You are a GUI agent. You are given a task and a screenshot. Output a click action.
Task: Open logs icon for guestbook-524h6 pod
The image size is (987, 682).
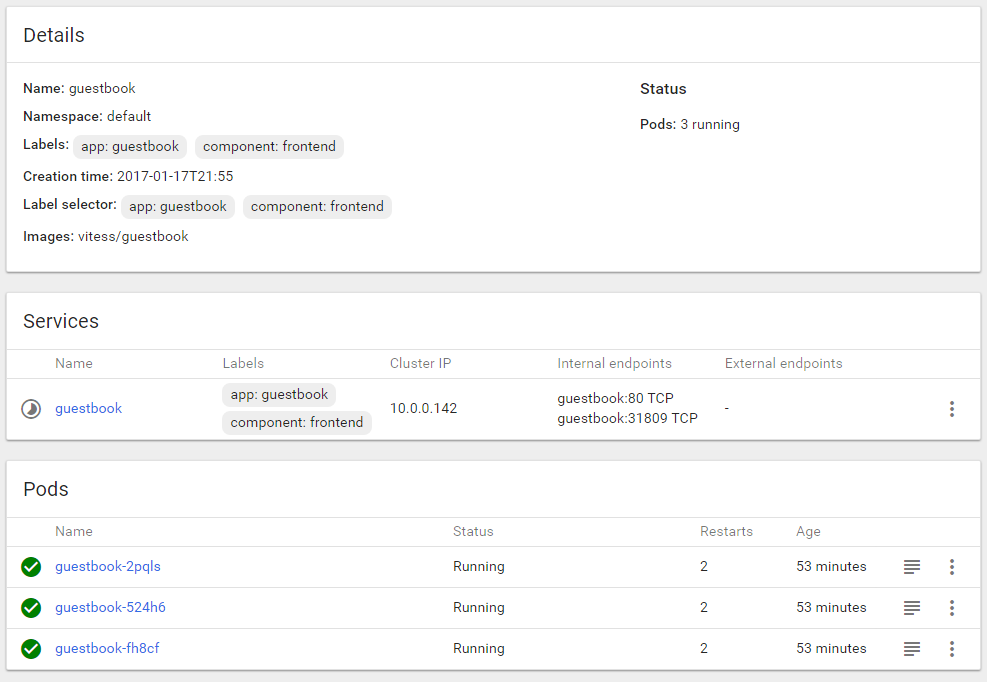tap(911, 608)
